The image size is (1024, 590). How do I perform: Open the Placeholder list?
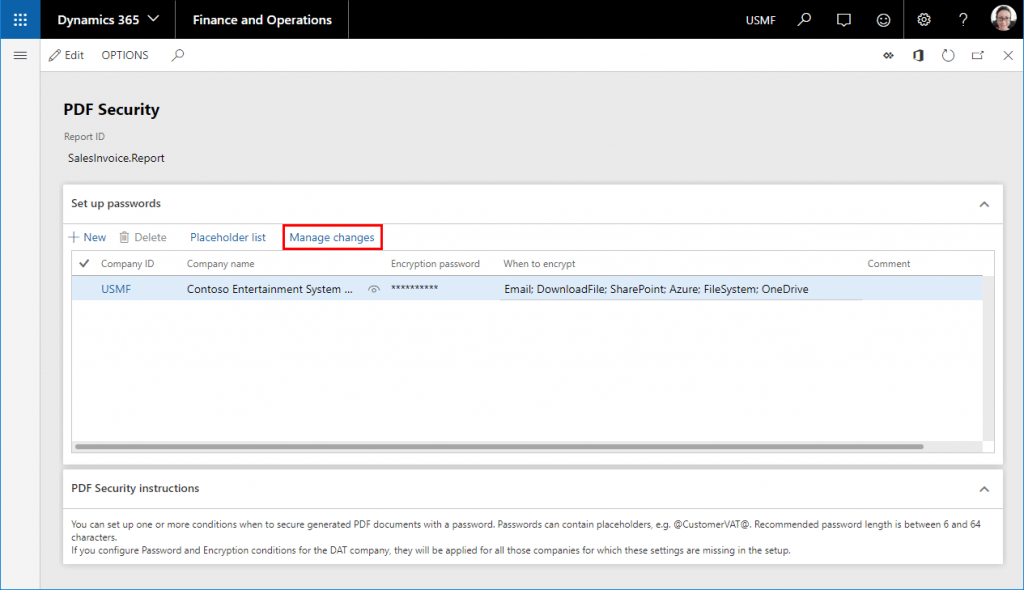tap(228, 237)
